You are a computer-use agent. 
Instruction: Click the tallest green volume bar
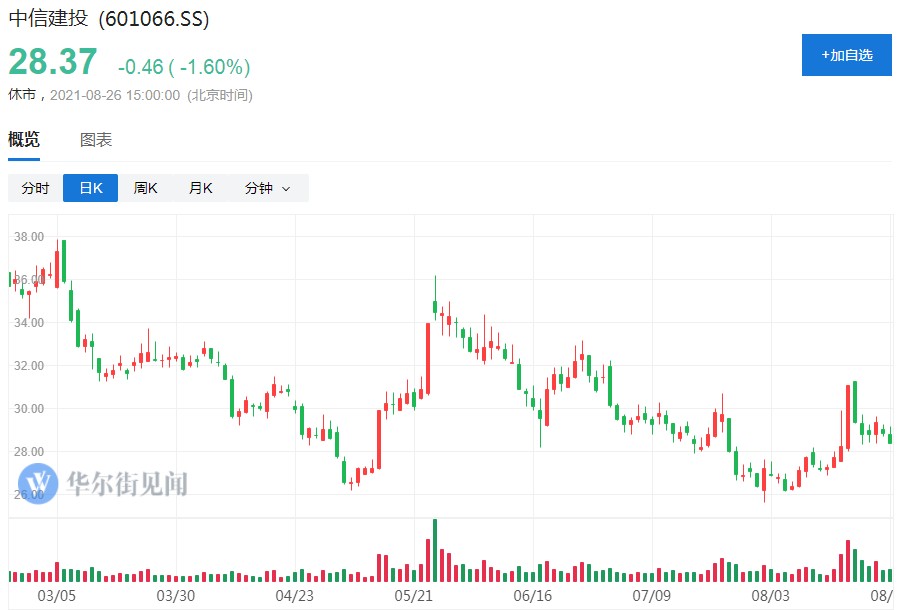tap(435, 550)
